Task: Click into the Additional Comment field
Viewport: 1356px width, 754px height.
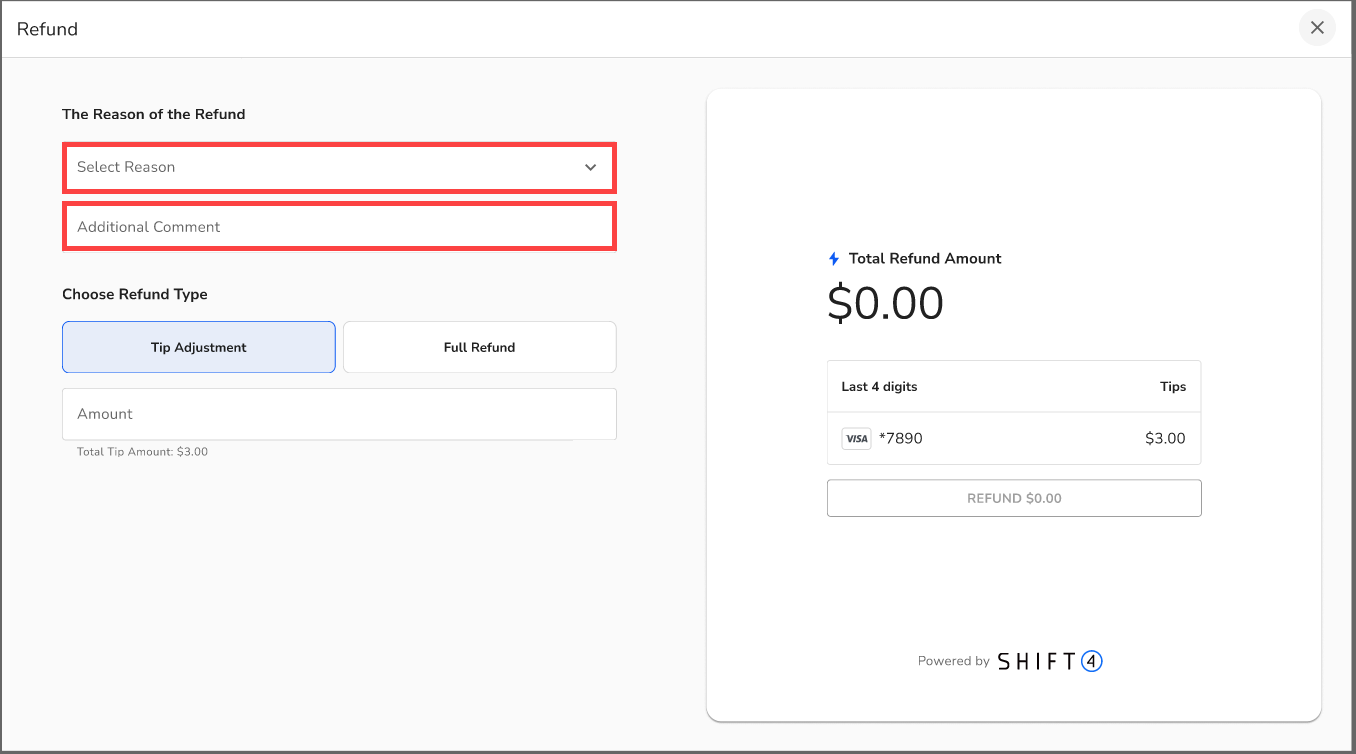Action: point(338,227)
